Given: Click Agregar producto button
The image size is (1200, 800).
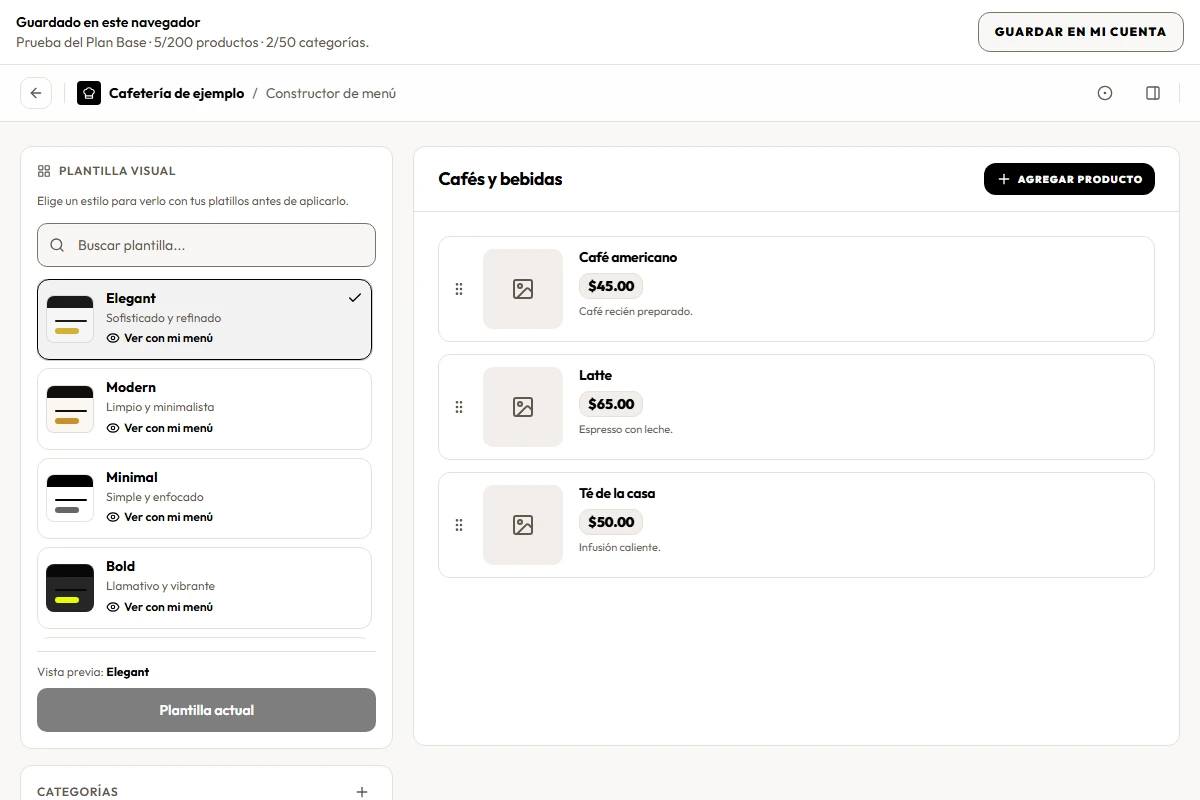Looking at the screenshot, I should (1069, 179).
